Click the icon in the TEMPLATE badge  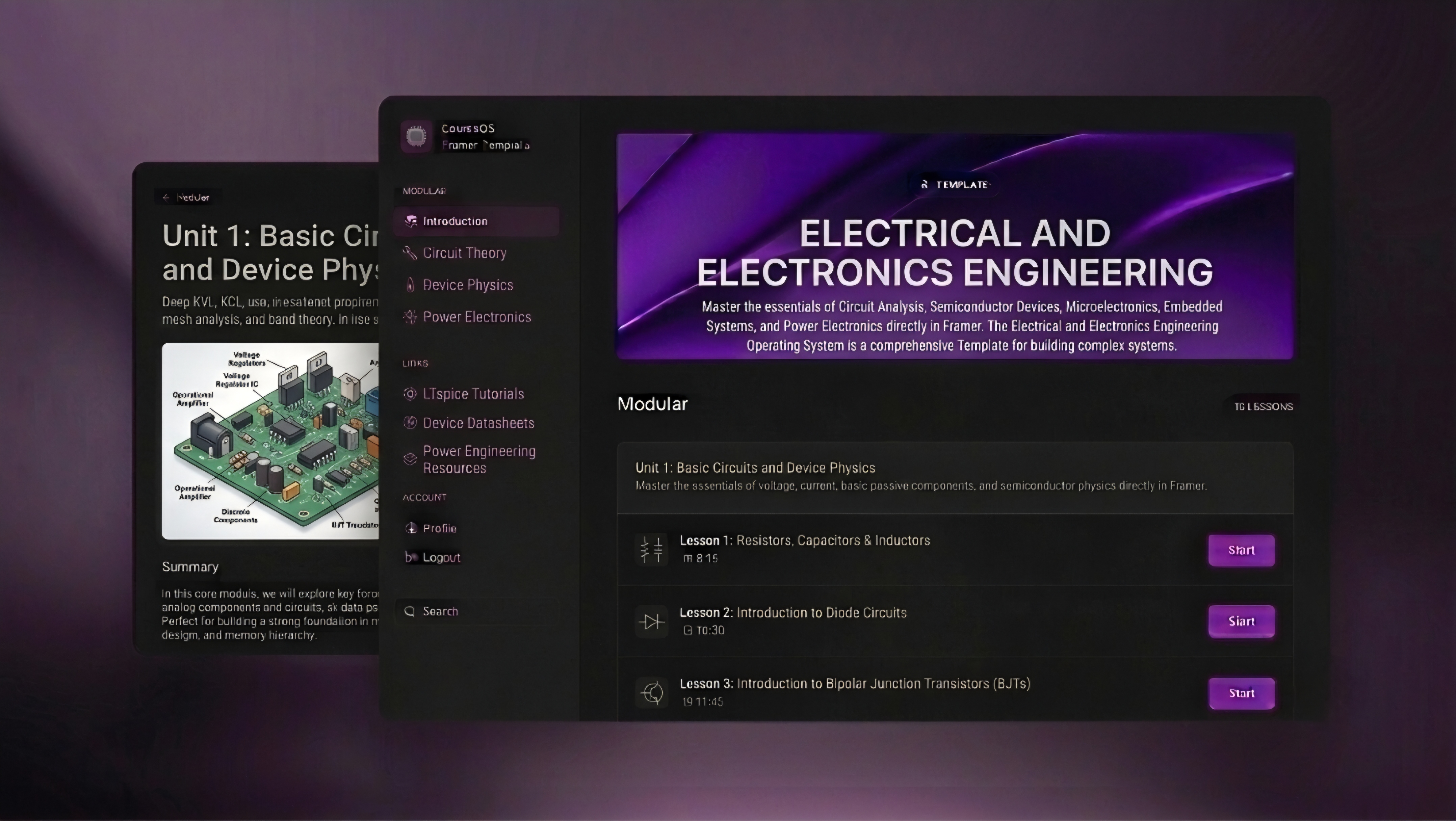(925, 184)
